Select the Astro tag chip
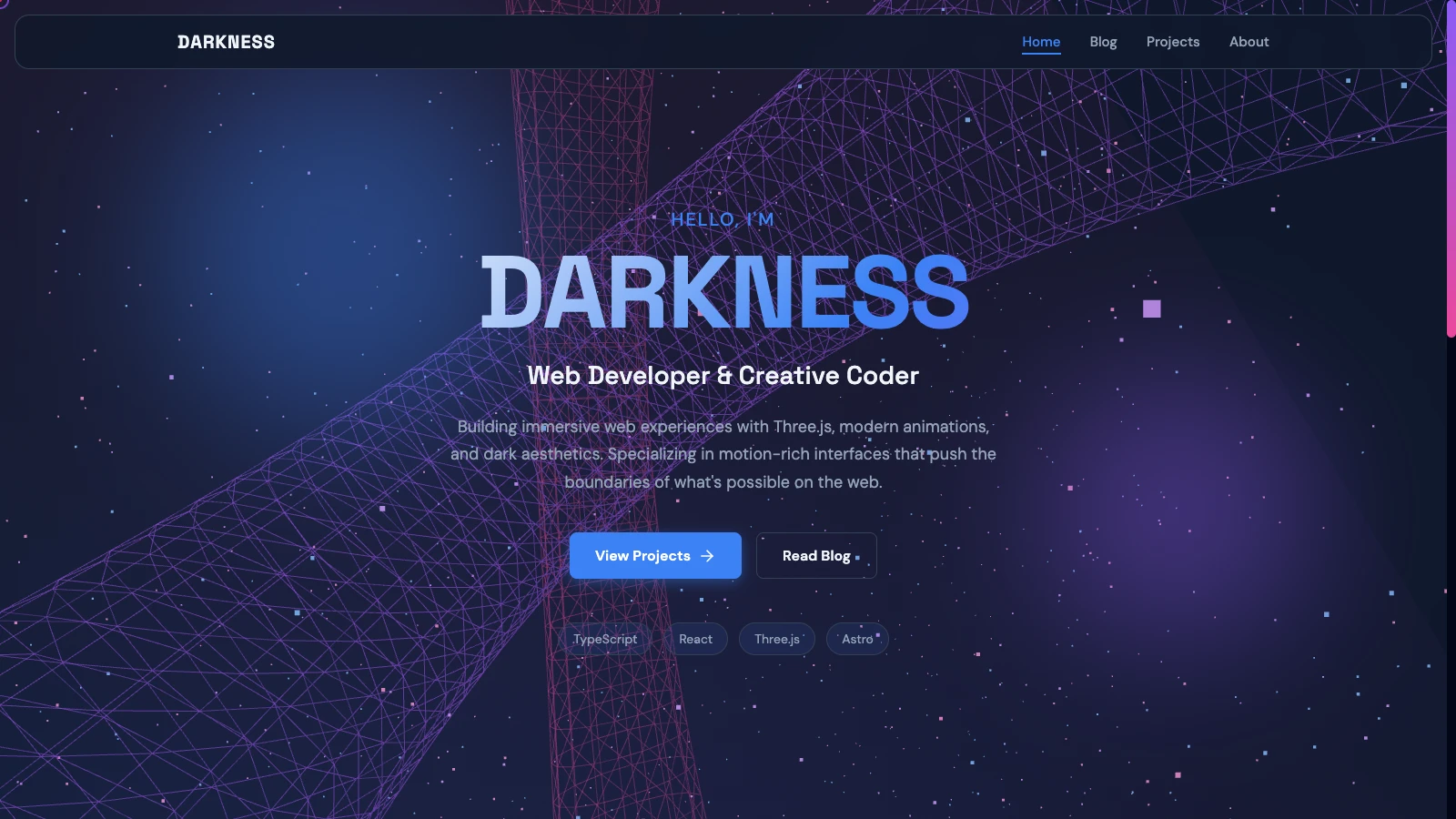Image resolution: width=1456 pixels, height=819 pixels. coord(857,639)
